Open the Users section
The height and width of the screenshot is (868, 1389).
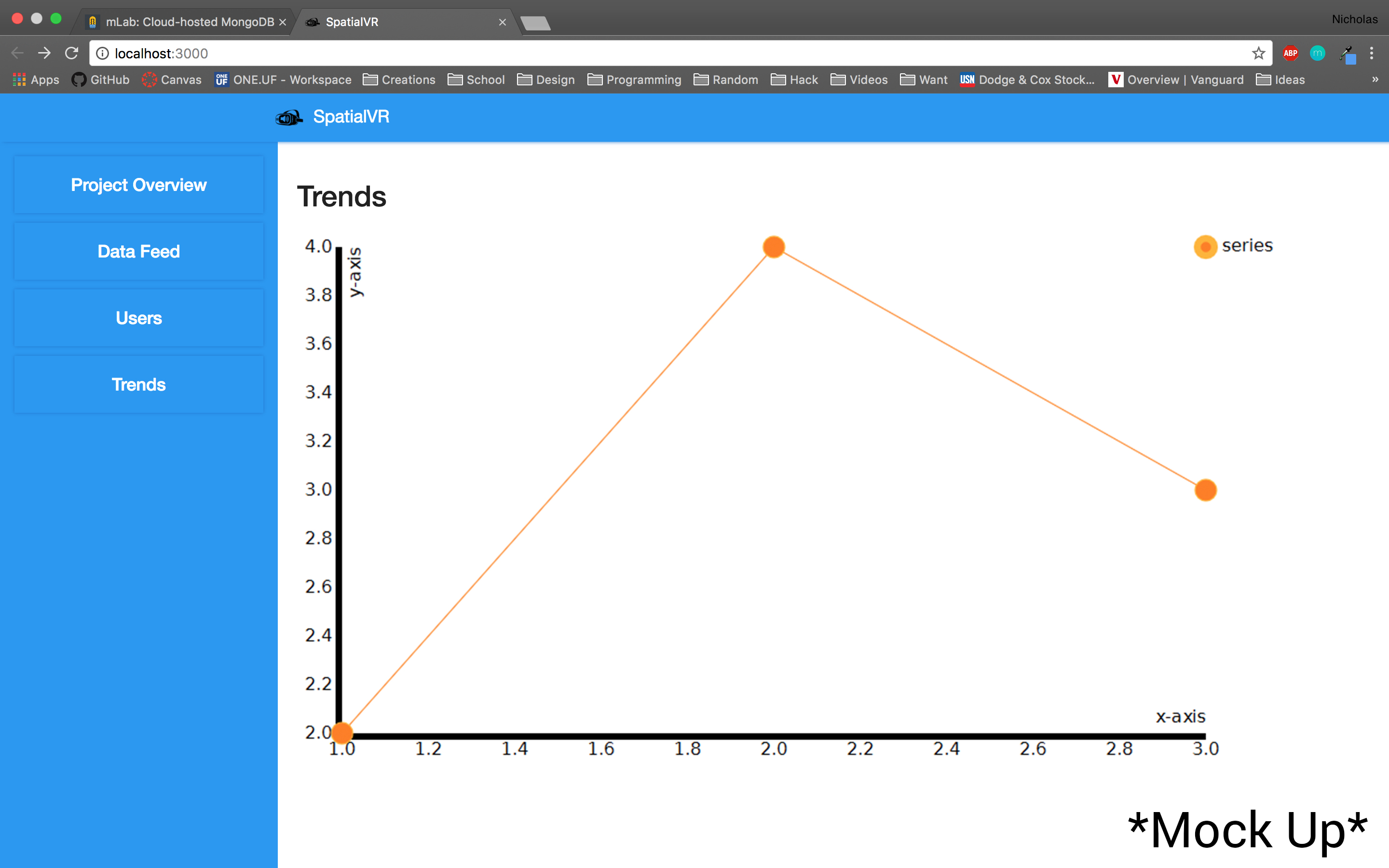click(139, 318)
